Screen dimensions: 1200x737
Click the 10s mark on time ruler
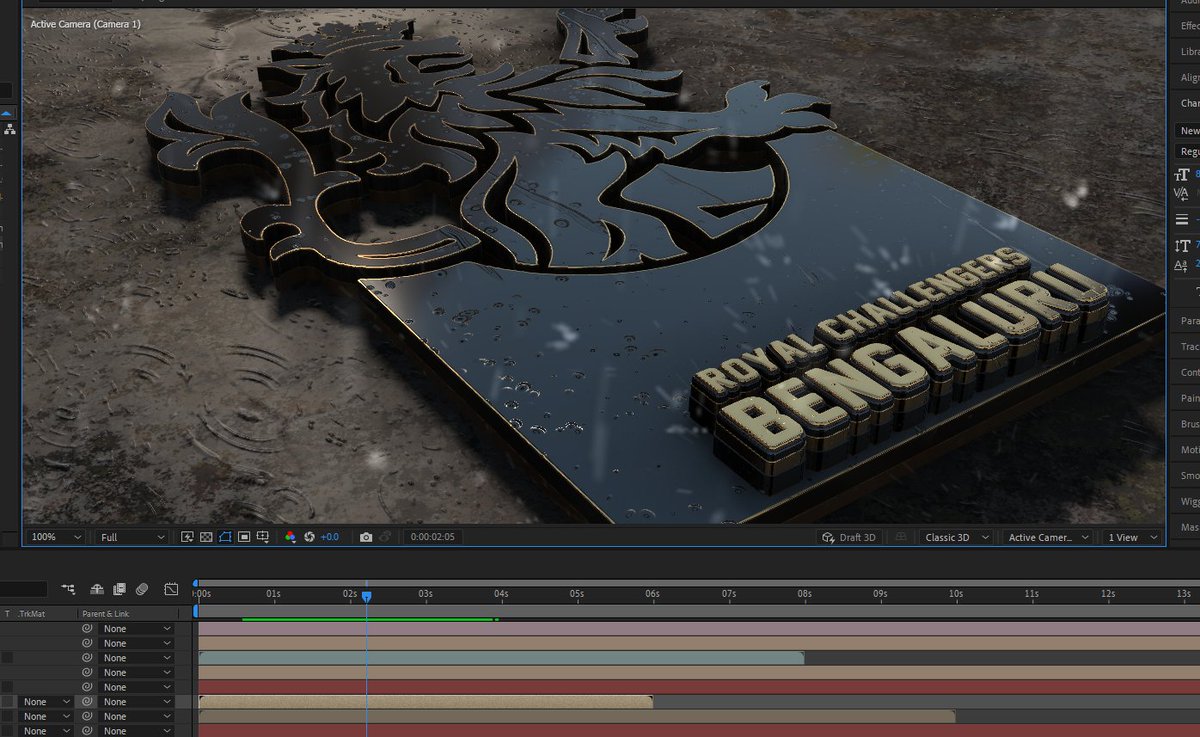[x=956, y=594]
